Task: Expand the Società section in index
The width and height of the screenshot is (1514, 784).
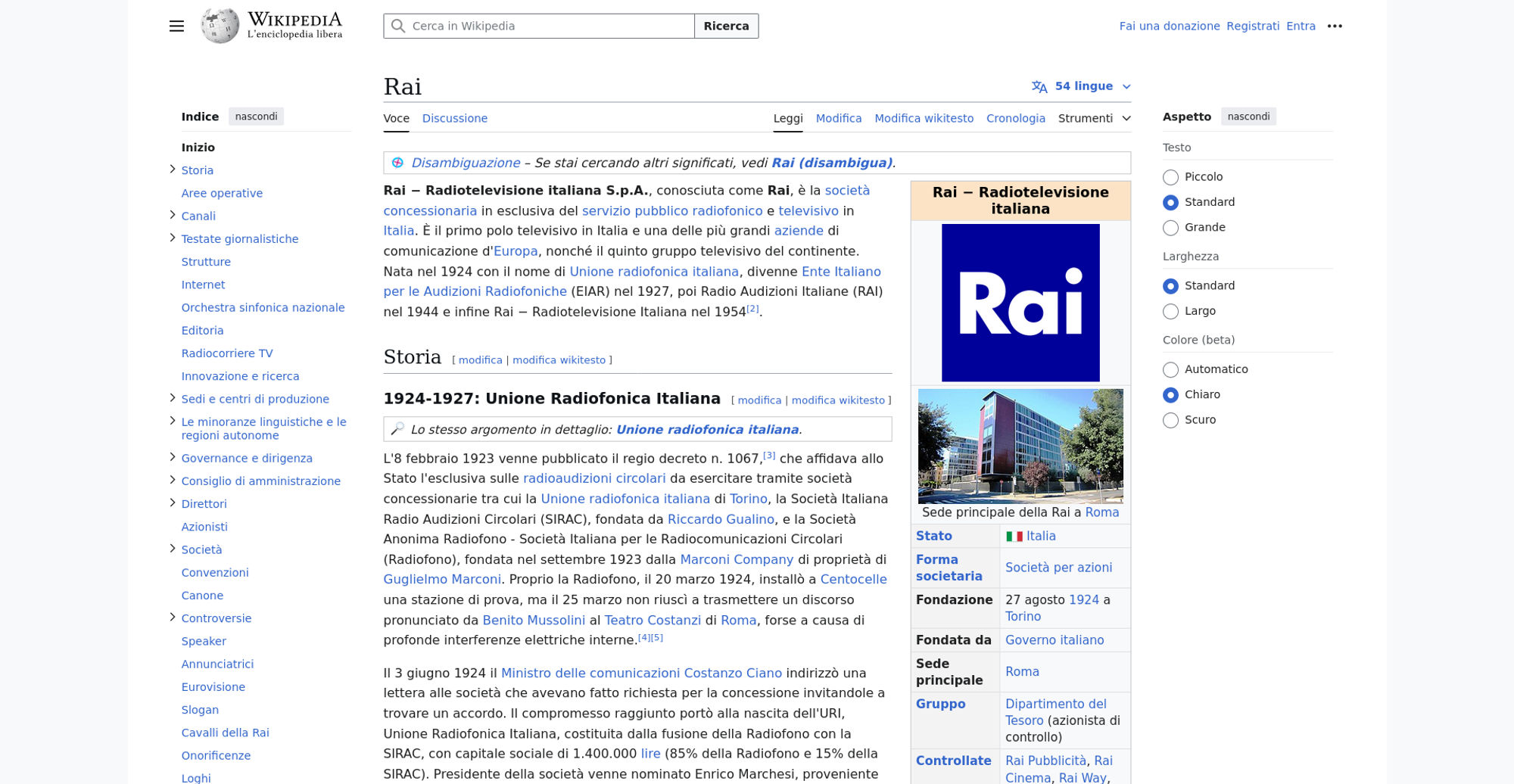Action: 173,549
